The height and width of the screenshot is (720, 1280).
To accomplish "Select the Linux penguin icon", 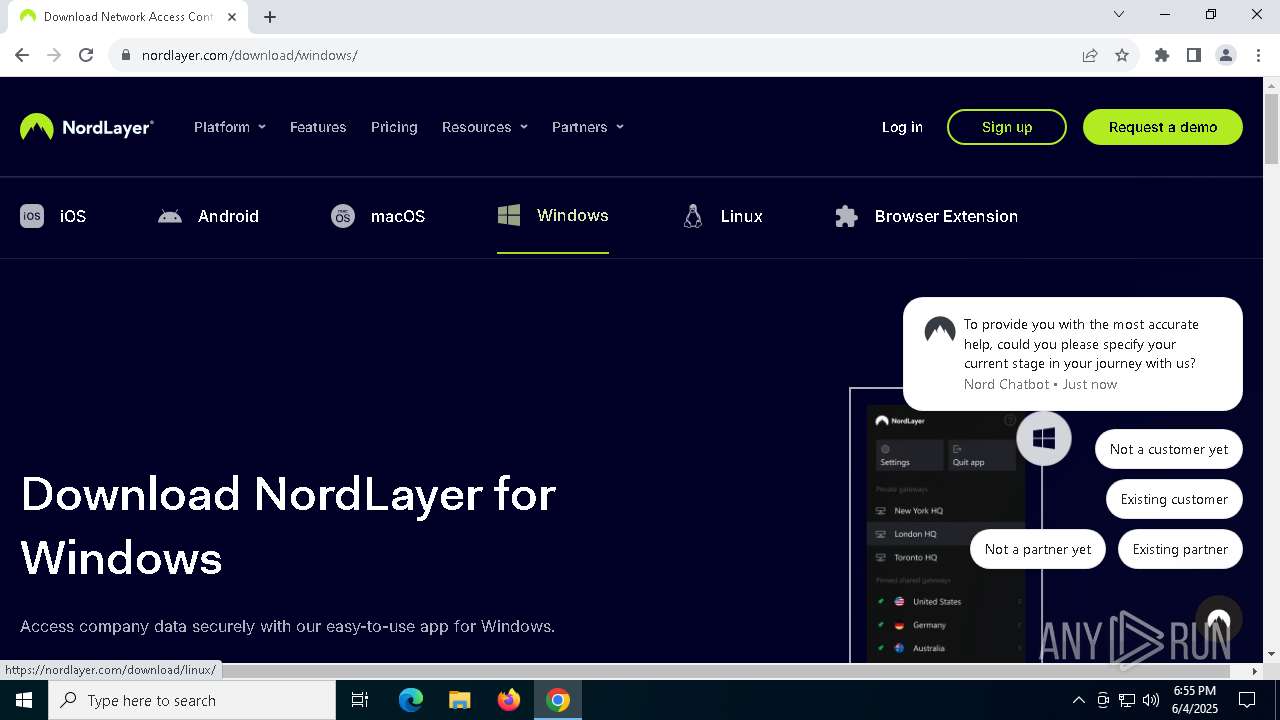I will coord(693,216).
